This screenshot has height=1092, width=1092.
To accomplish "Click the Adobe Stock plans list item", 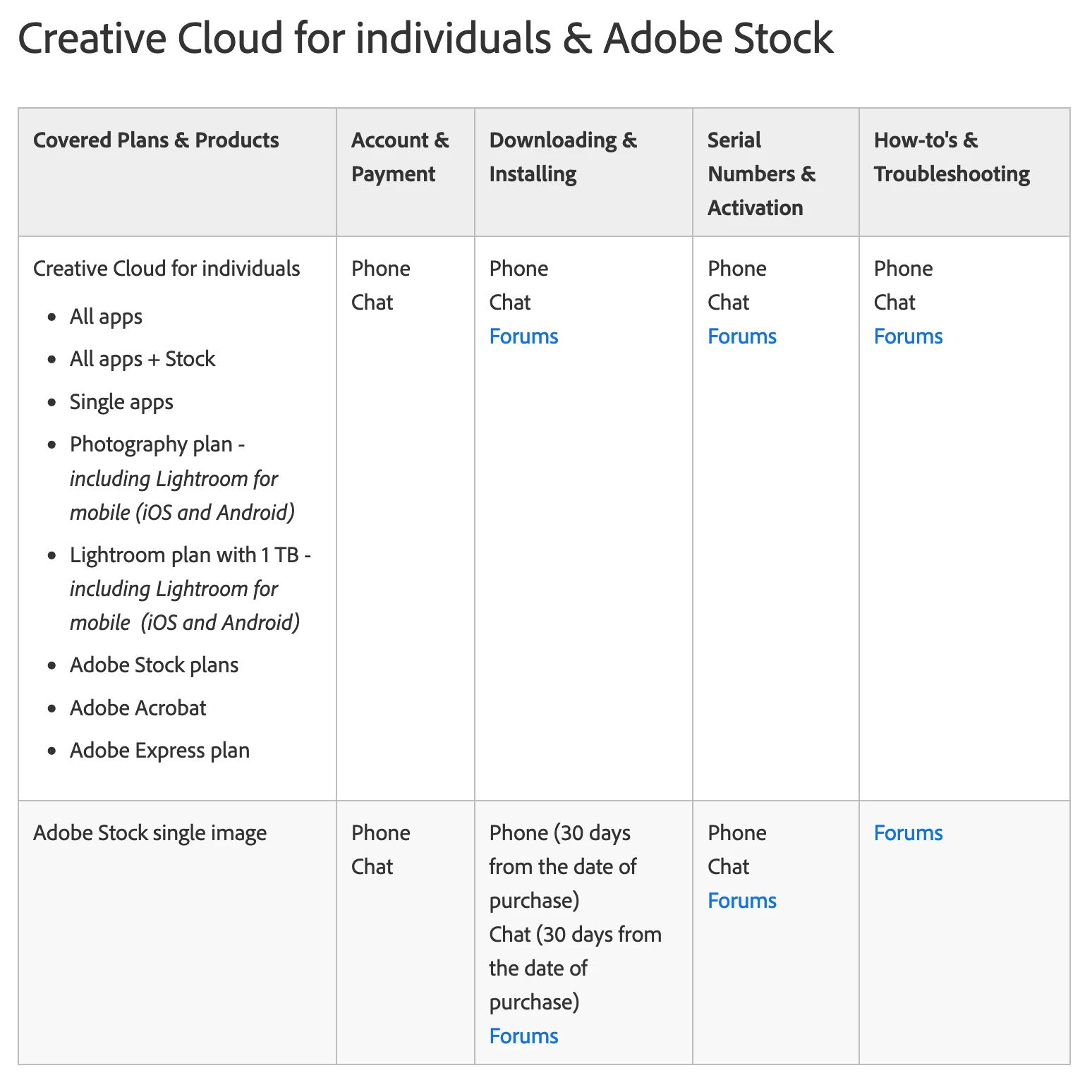I will (154, 665).
